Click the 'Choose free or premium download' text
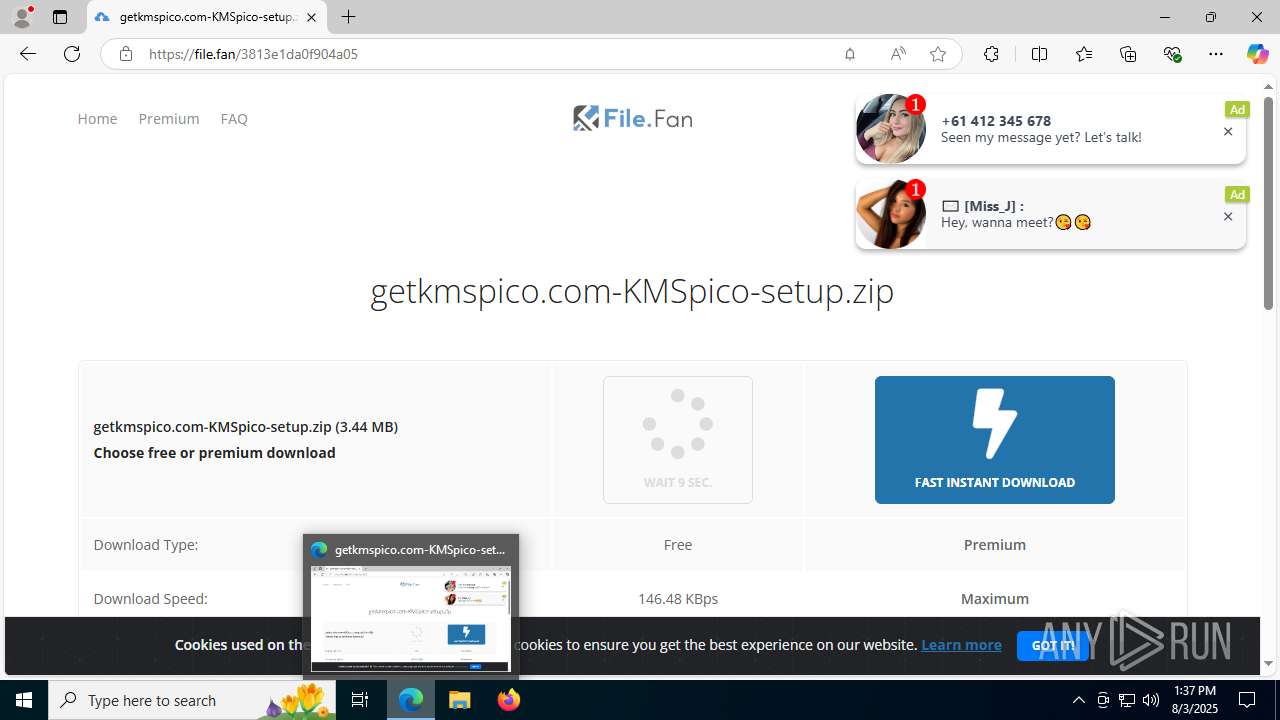 coord(214,453)
